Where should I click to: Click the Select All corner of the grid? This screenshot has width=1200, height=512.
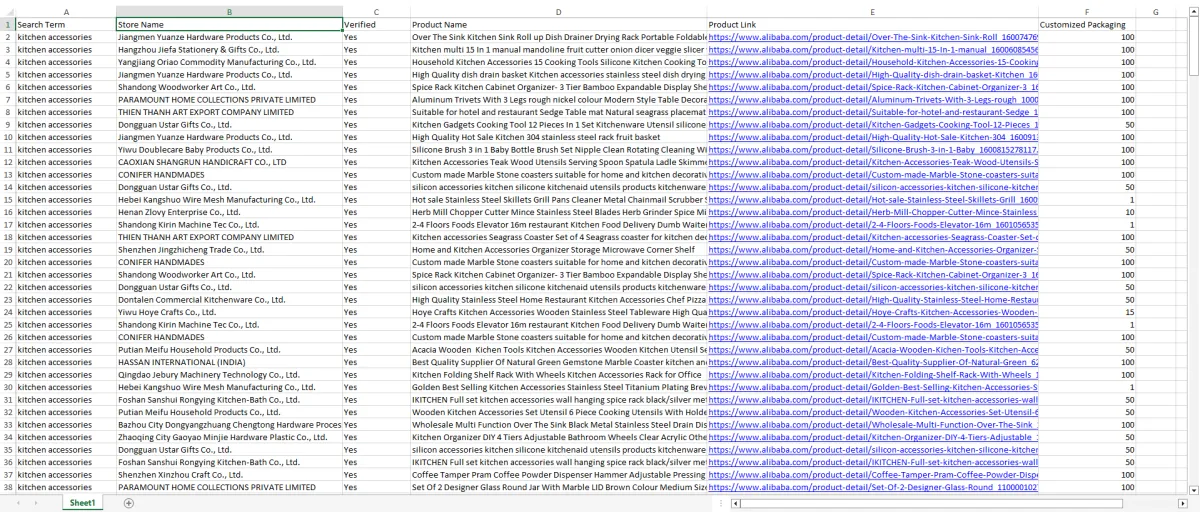[x=7, y=11]
